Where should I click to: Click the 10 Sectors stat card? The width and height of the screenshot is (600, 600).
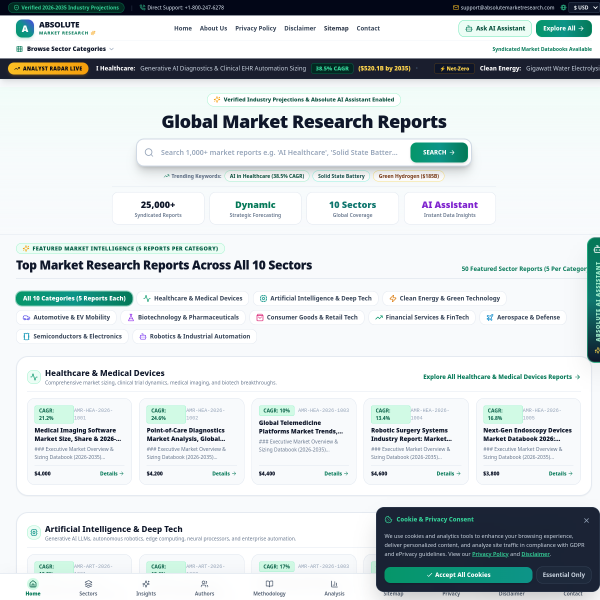point(352,209)
